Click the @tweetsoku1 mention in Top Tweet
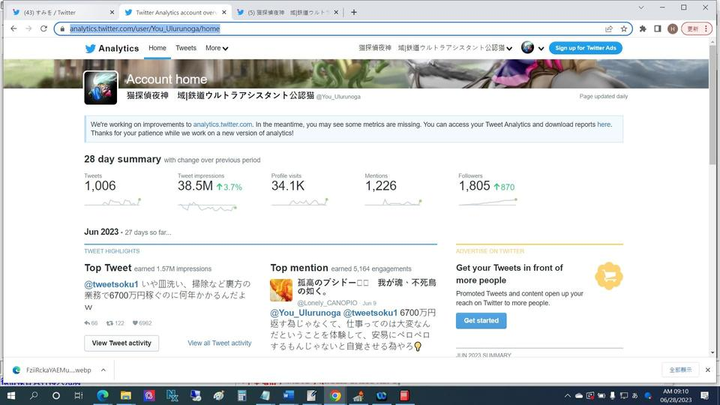Screen dimensions: 720x405 point(111,284)
